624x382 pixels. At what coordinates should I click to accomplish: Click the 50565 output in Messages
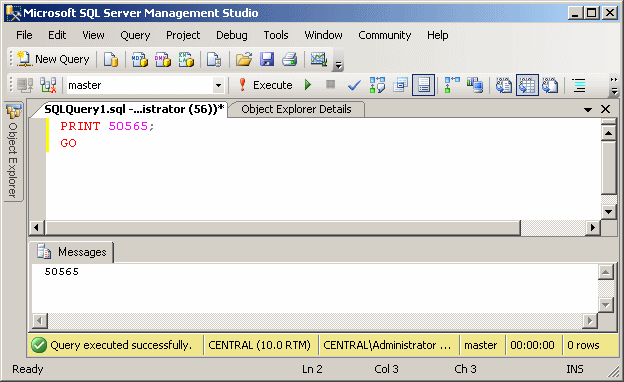[x=62, y=271]
